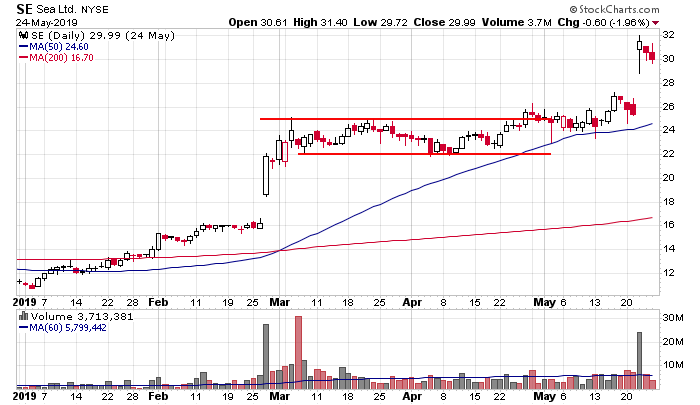Click the 22 price axis label
Image resolution: width=700 pixels, height=405 pixels.
click(668, 154)
